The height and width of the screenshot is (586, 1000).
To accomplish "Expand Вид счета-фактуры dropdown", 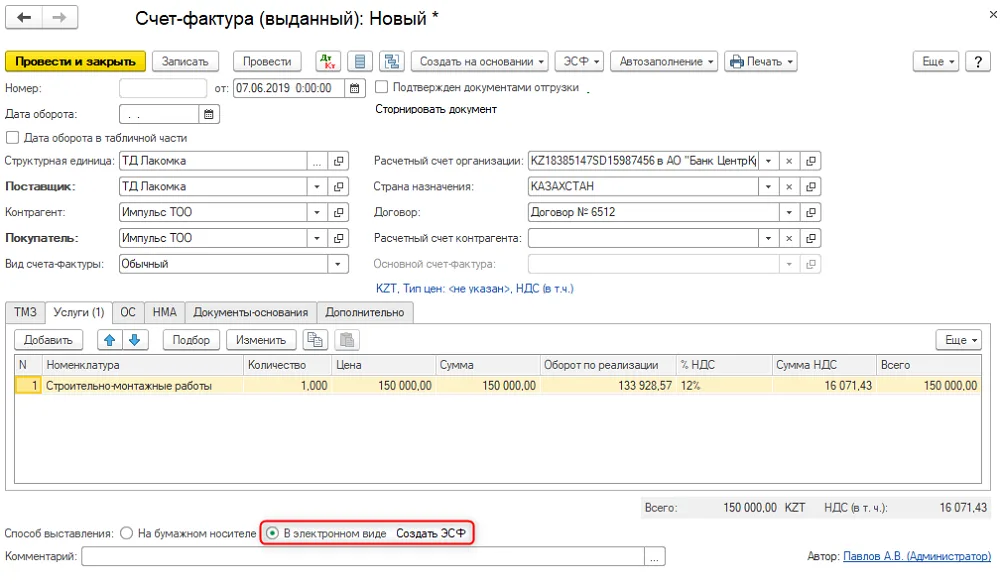I will tap(338, 264).
